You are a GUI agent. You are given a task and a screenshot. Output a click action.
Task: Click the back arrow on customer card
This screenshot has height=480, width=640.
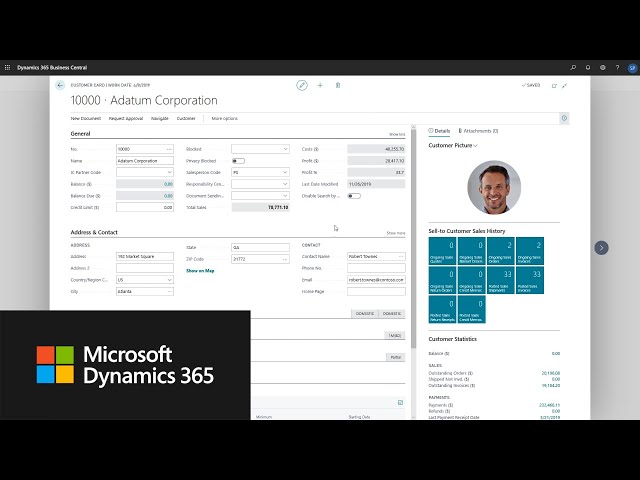point(60,86)
